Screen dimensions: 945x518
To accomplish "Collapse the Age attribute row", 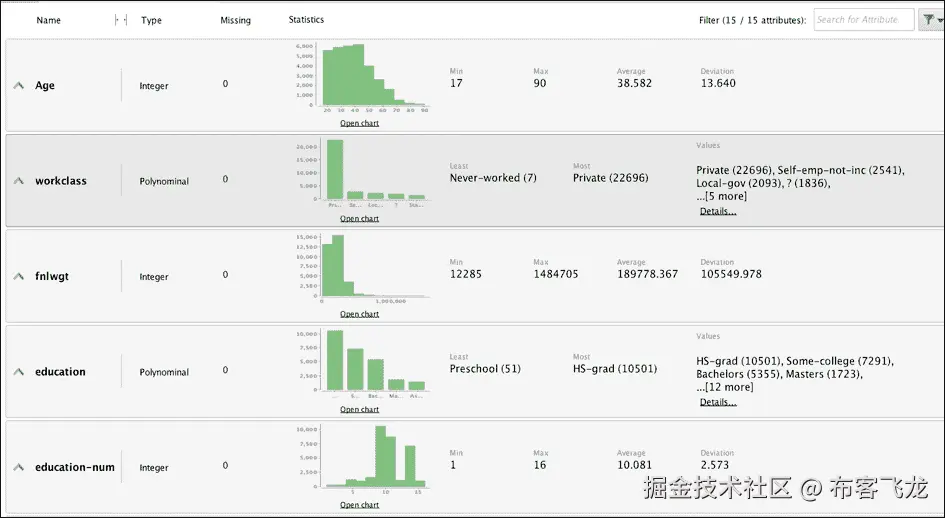I will pyautogui.click(x=19, y=86).
